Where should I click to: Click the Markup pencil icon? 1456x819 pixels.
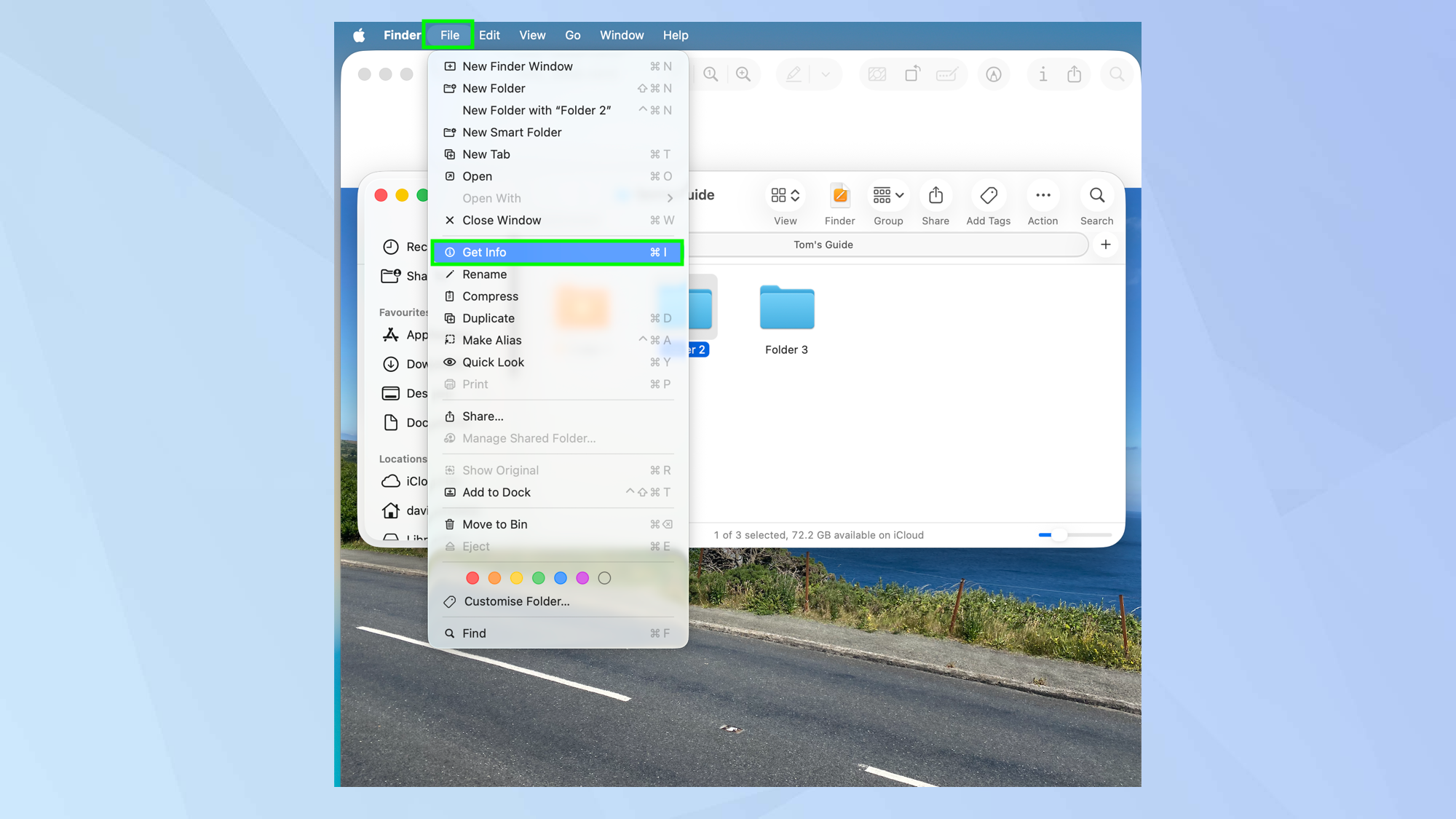point(794,74)
